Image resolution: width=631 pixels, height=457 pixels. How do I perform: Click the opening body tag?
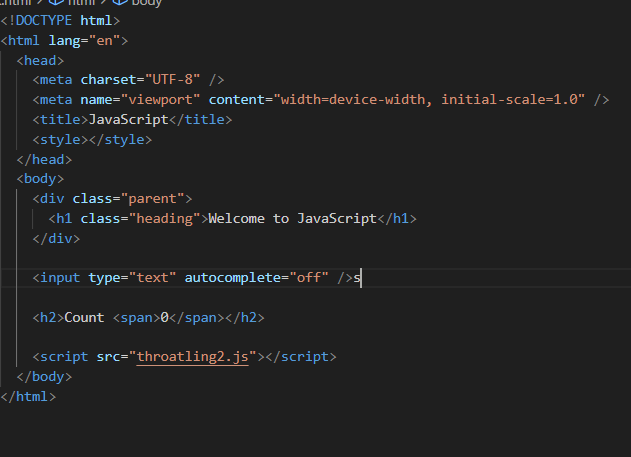click(40, 179)
